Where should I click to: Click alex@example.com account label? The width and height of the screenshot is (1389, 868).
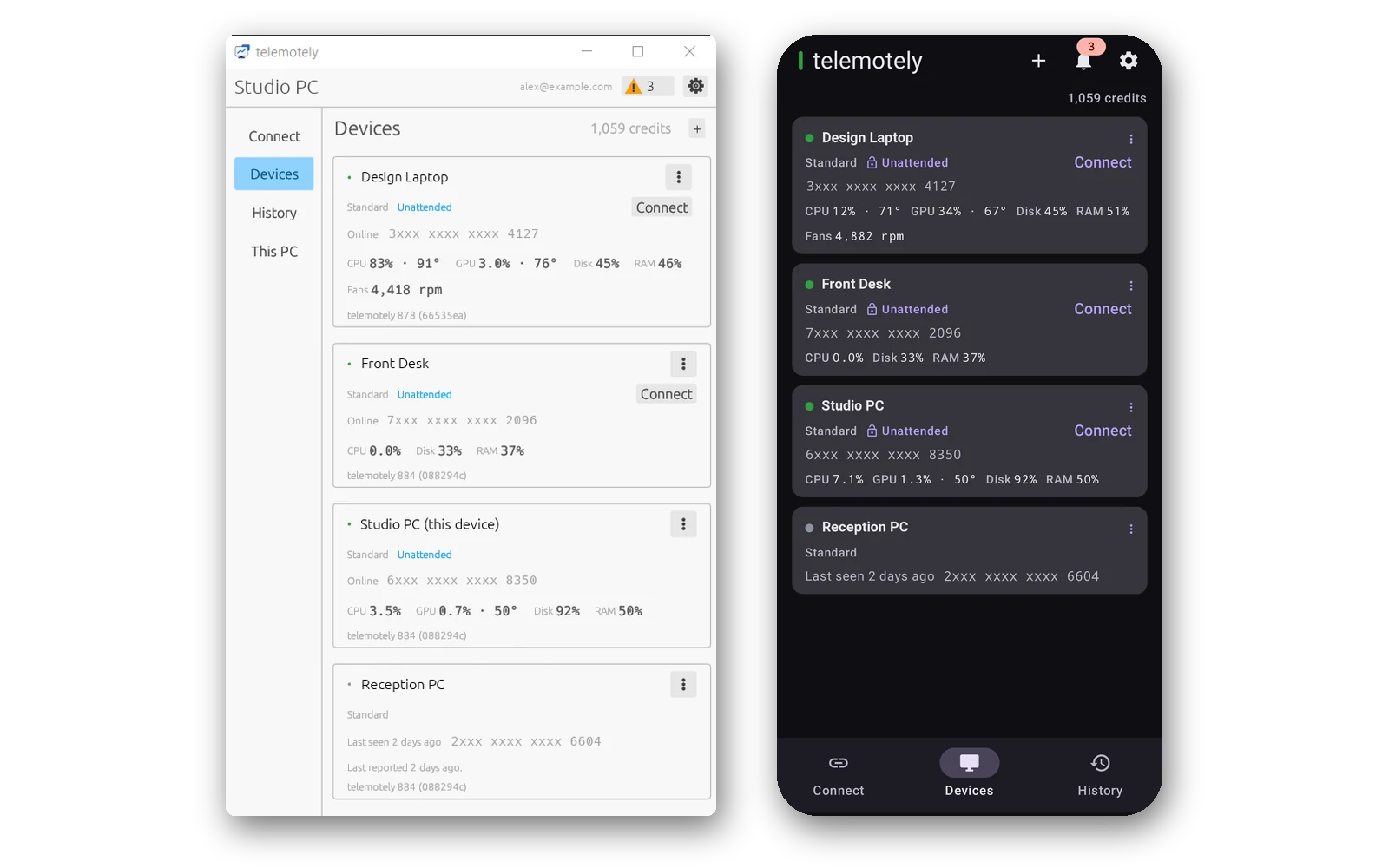566,87
